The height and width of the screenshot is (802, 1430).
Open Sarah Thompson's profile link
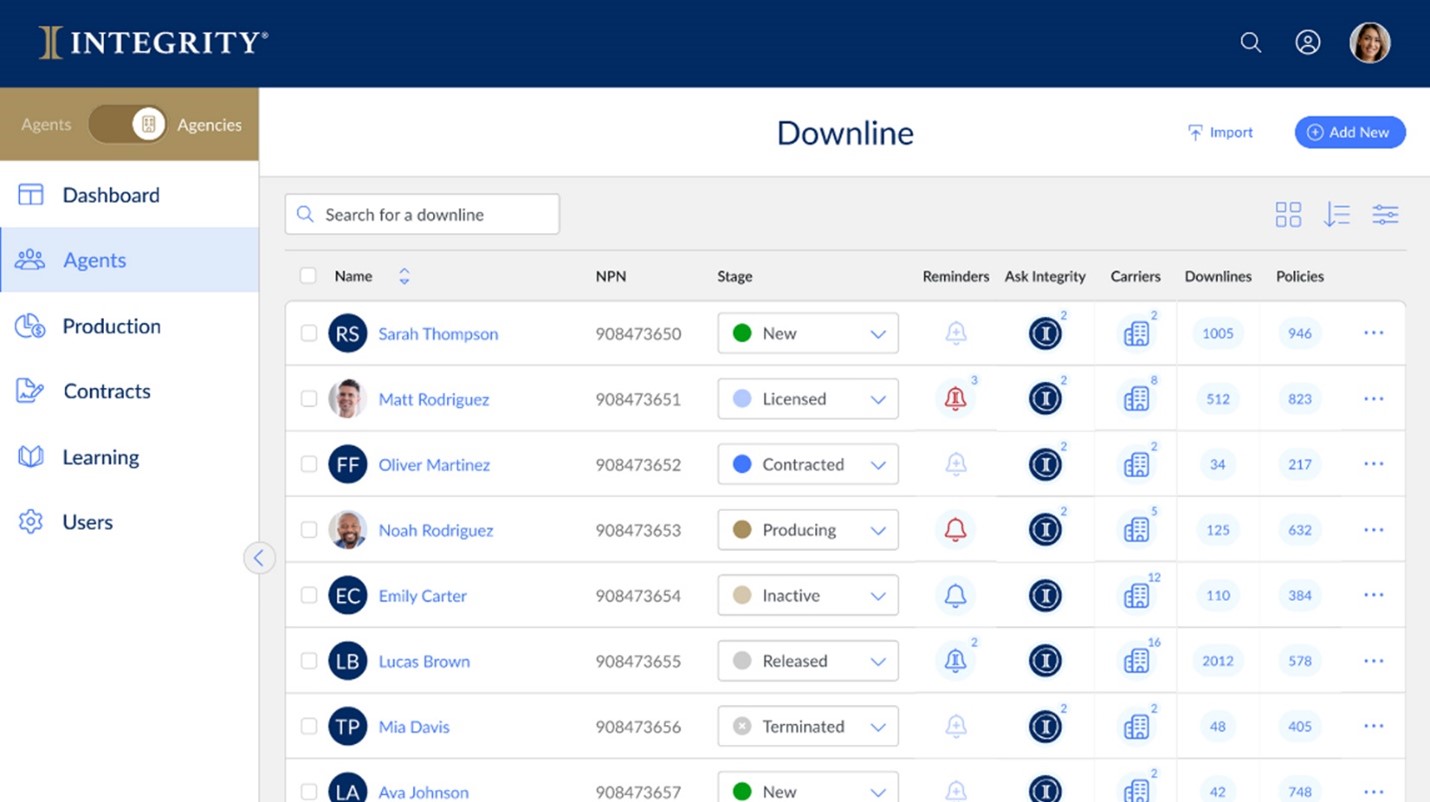point(438,334)
